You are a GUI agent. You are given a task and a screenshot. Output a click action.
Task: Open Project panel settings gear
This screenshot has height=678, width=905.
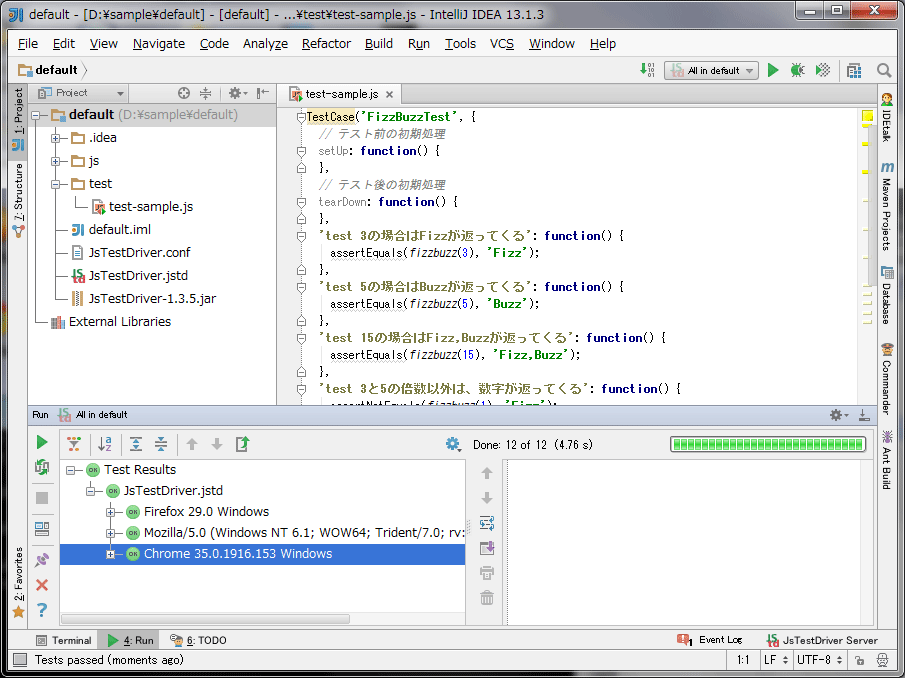coord(237,93)
